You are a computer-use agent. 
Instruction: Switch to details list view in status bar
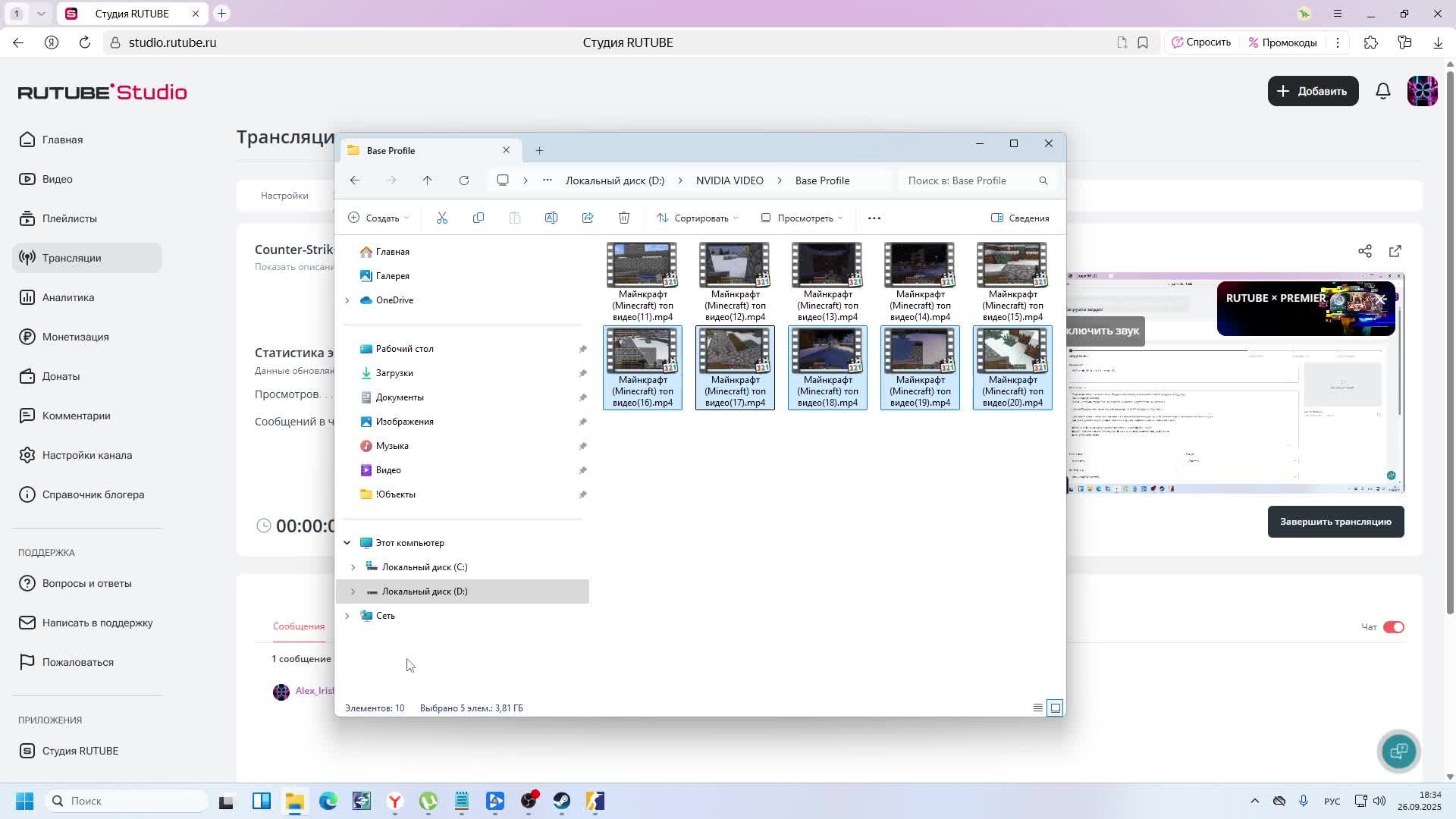1037,708
